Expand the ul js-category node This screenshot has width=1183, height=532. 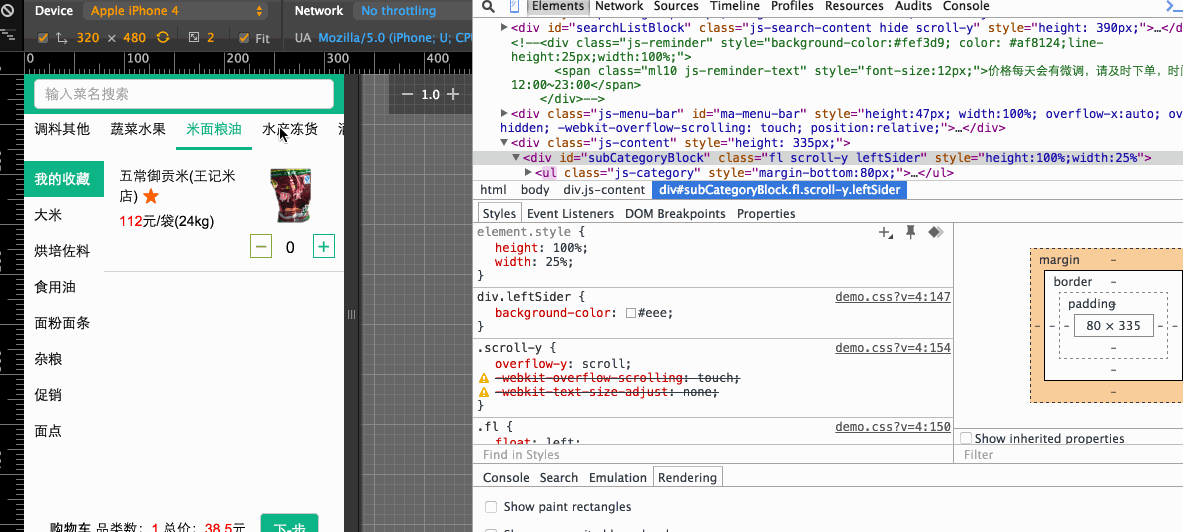[528, 173]
